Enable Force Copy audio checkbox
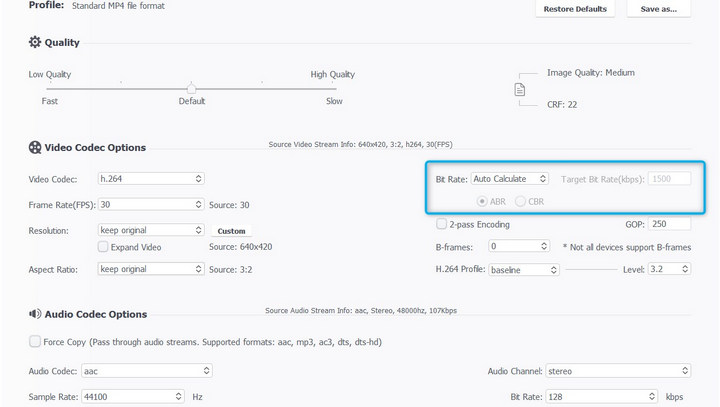The width and height of the screenshot is (720, 407). pos(35,341)
